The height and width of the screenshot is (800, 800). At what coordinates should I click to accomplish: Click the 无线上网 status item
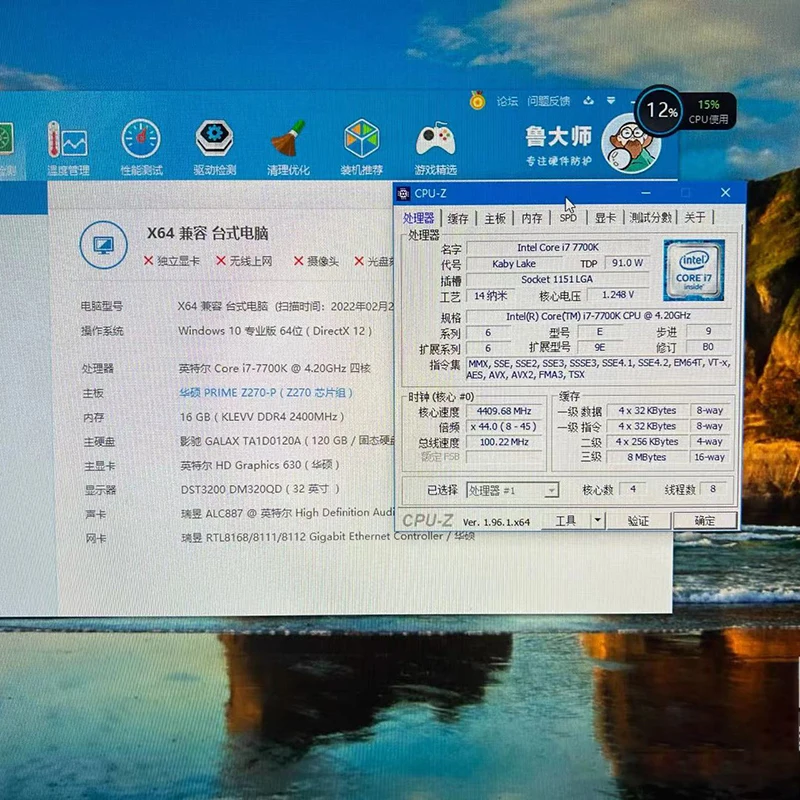244,261
